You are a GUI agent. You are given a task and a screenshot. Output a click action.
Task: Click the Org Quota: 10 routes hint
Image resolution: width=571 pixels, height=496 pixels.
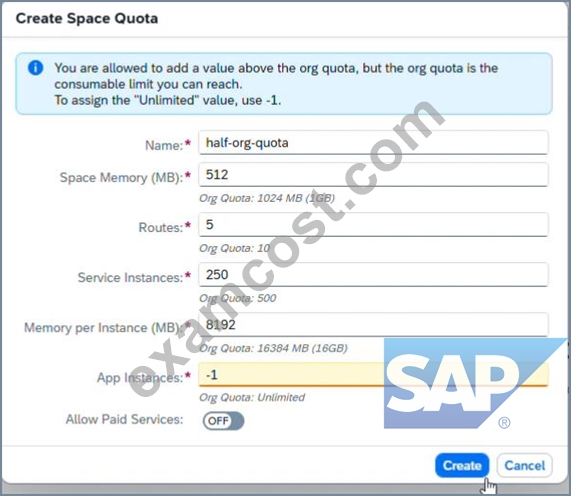click(235, 248)
